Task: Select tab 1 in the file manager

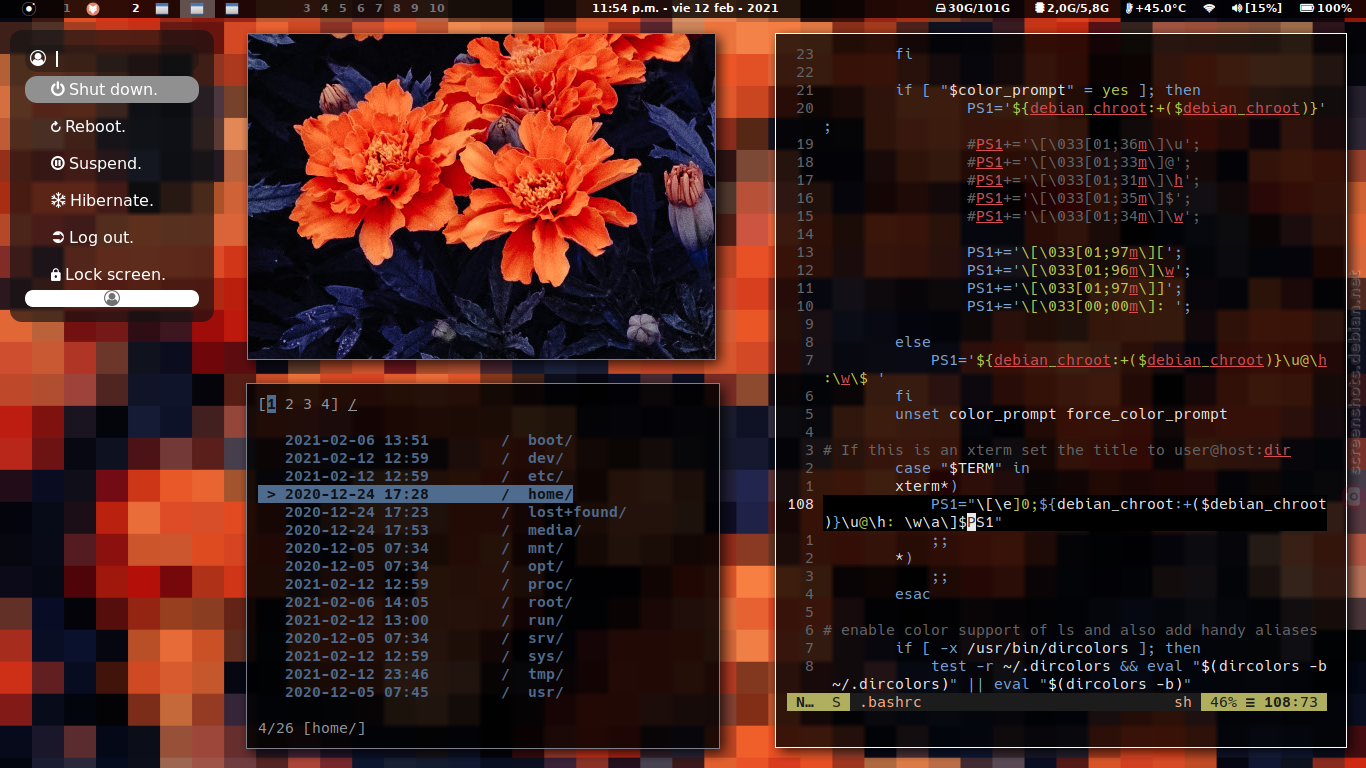Action: [271, 404]
